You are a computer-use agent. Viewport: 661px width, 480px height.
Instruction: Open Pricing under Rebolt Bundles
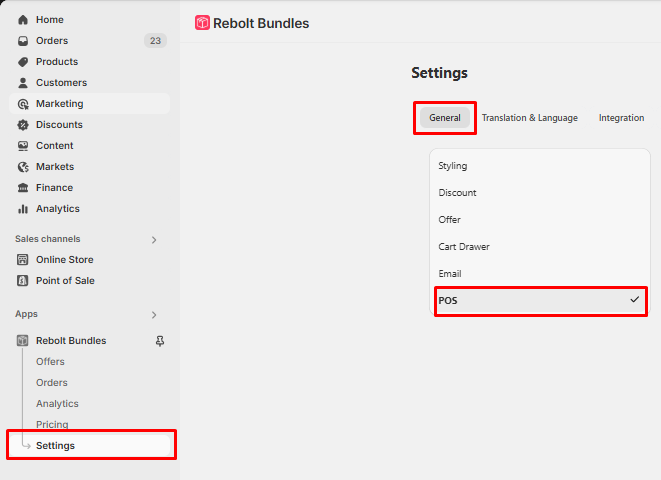tap(52, 424)
